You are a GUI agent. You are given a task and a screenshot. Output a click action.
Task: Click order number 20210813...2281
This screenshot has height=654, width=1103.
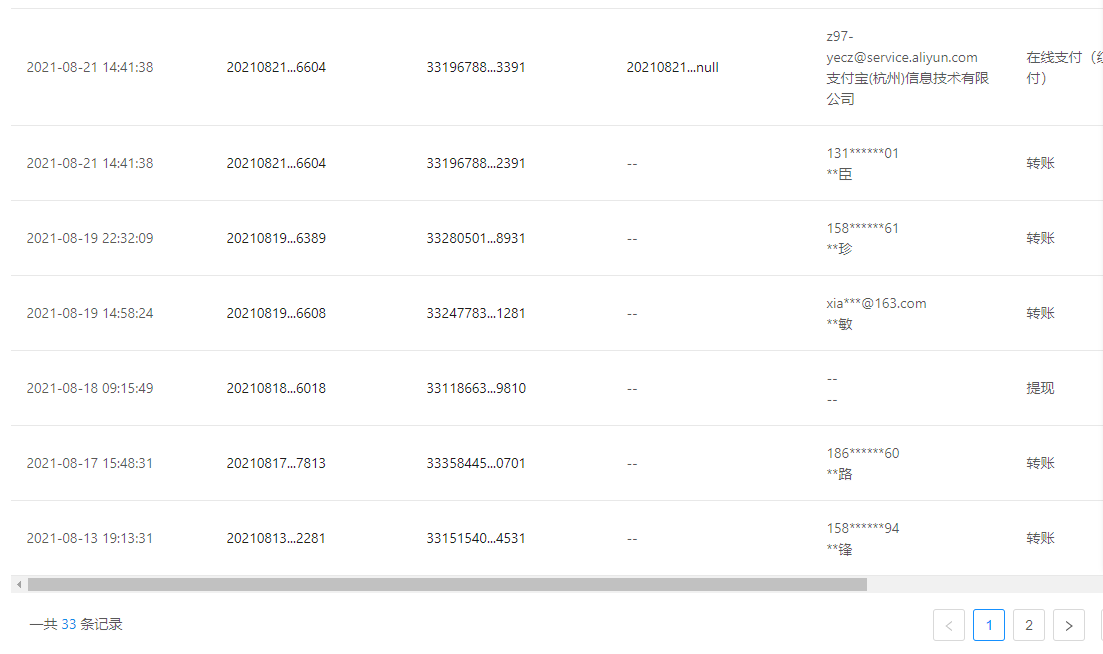pyautogui.click(x=276, y=538)
